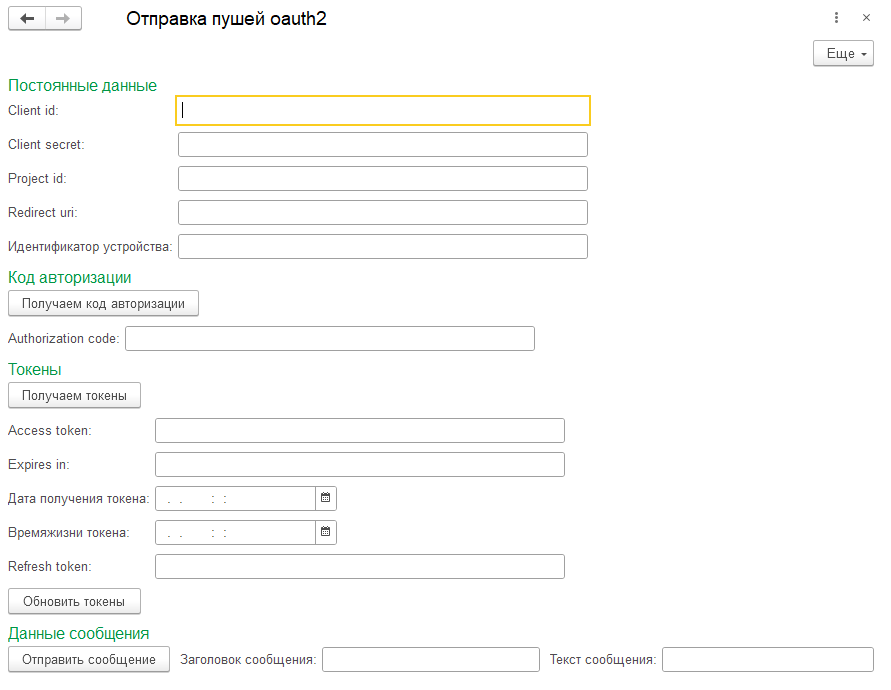Click the Заголовок сообщения text field
Screen dimensions: 891x690
coord(431,659)
